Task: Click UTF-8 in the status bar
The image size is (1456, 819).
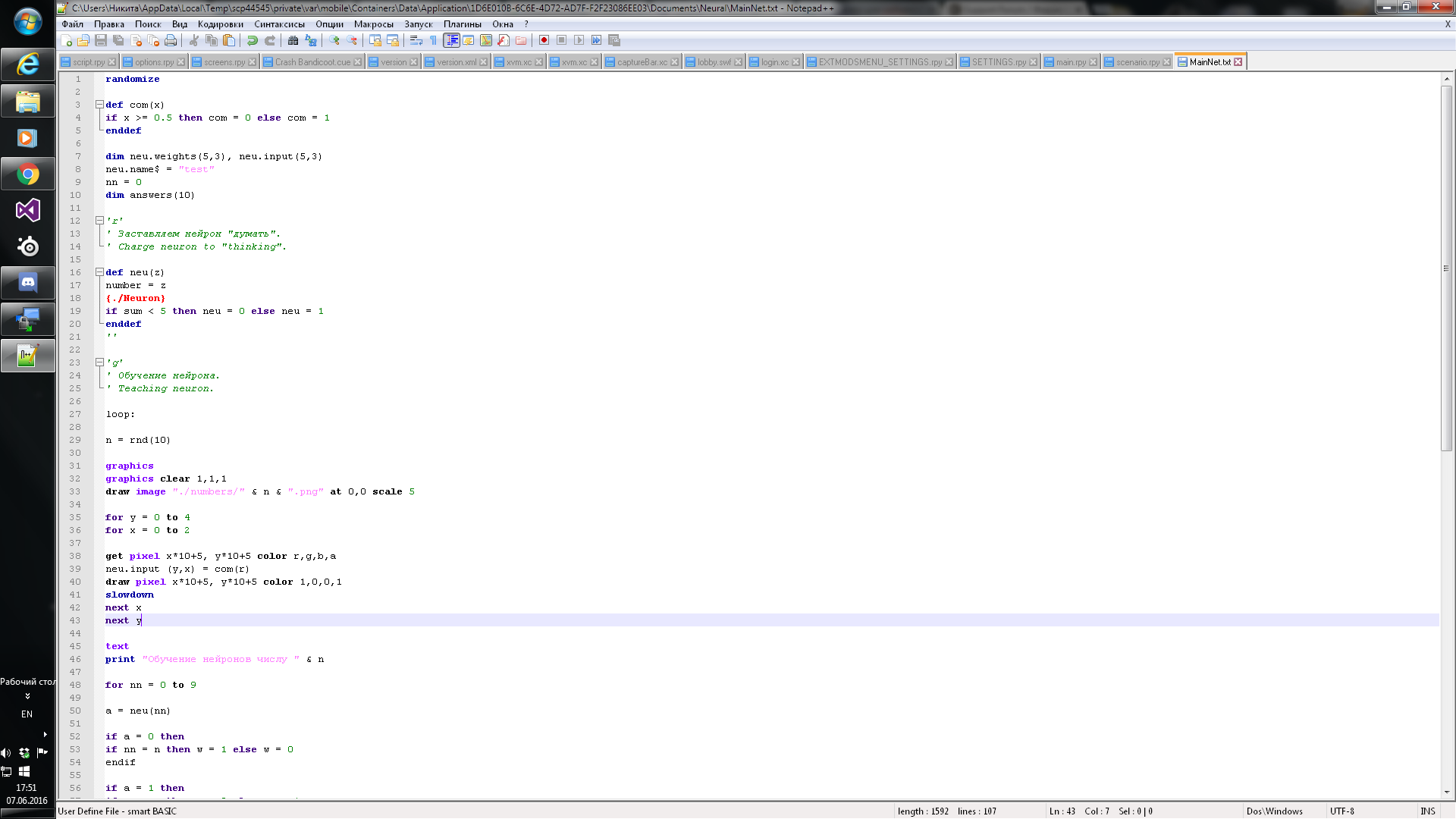Action: (1343, 811)
